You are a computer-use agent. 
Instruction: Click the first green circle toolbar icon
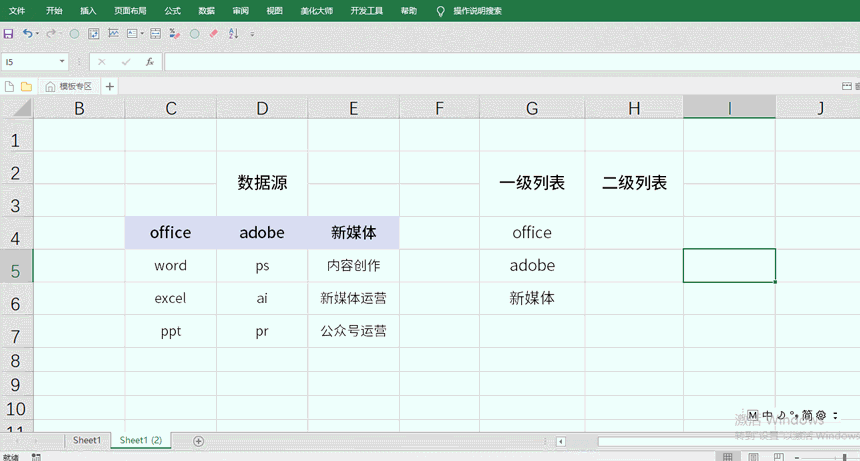74,34
